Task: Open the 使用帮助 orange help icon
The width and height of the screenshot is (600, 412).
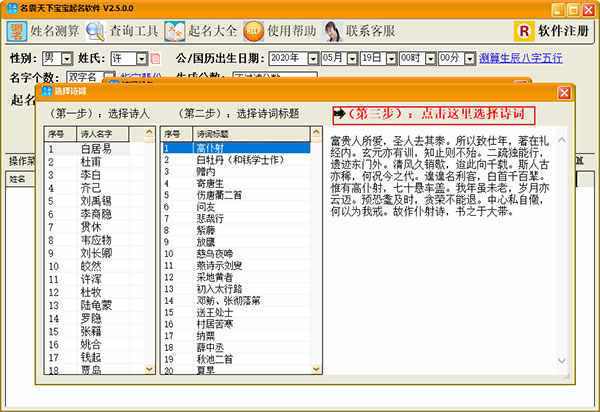Action: (253, 31)
